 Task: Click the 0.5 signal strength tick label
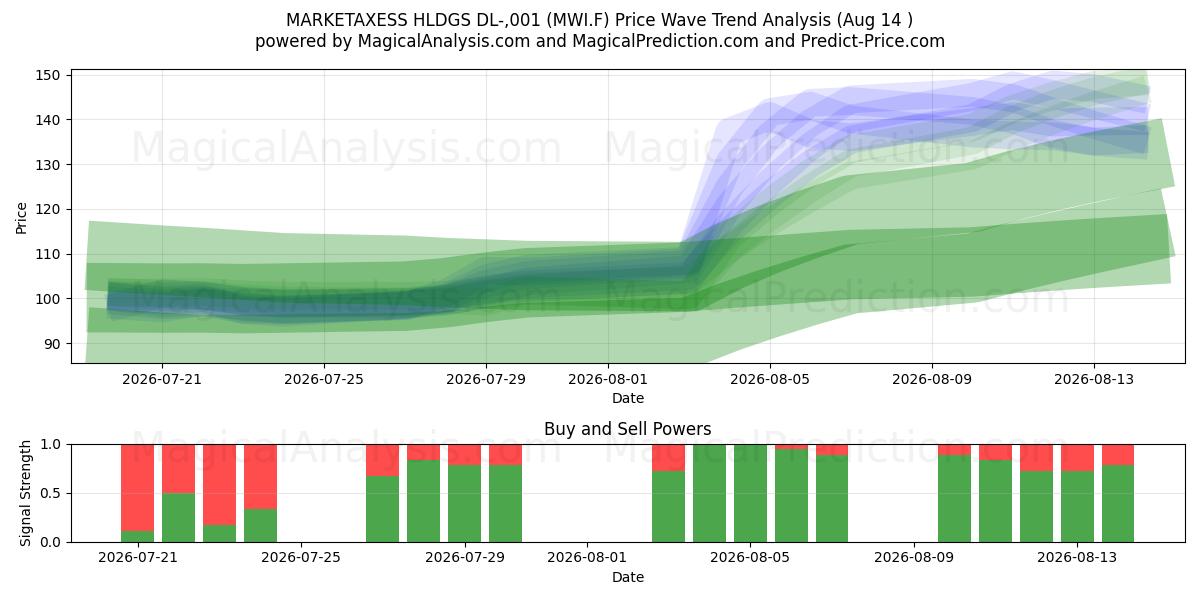pyautogui.click(x=51, y=493)
